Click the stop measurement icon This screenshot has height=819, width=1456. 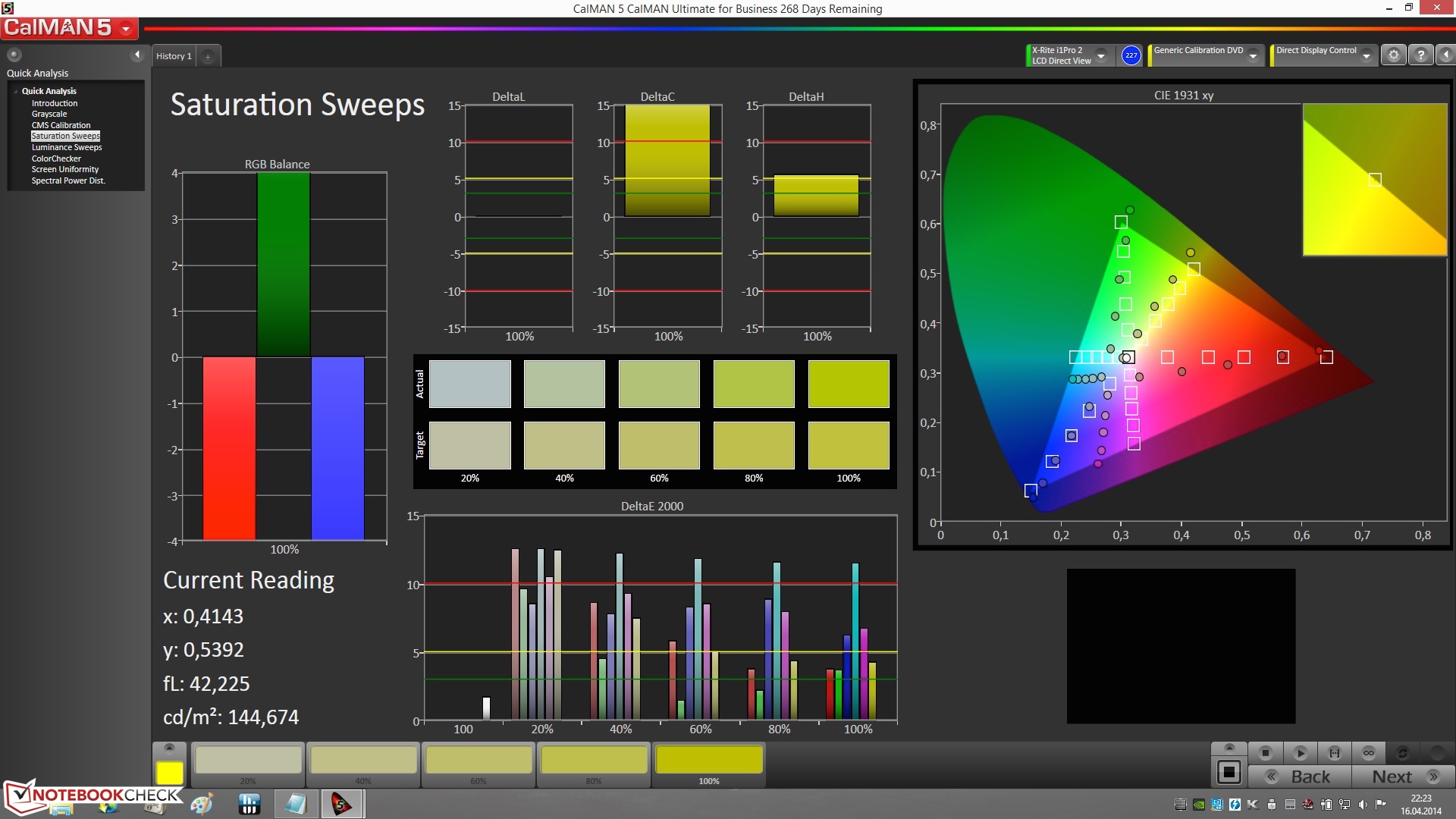click(1265, 753)
